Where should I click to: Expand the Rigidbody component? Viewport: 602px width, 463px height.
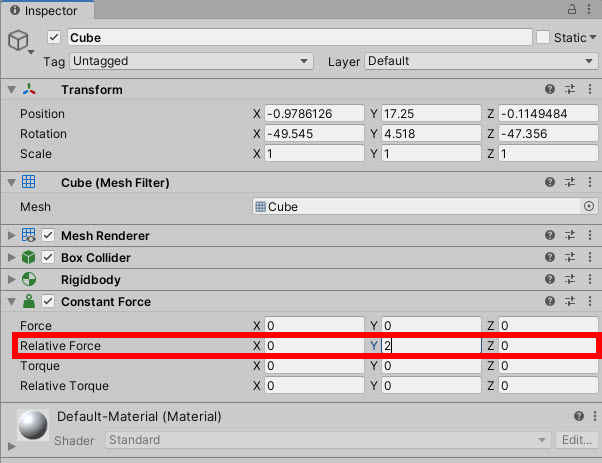[x=12, y=279]
